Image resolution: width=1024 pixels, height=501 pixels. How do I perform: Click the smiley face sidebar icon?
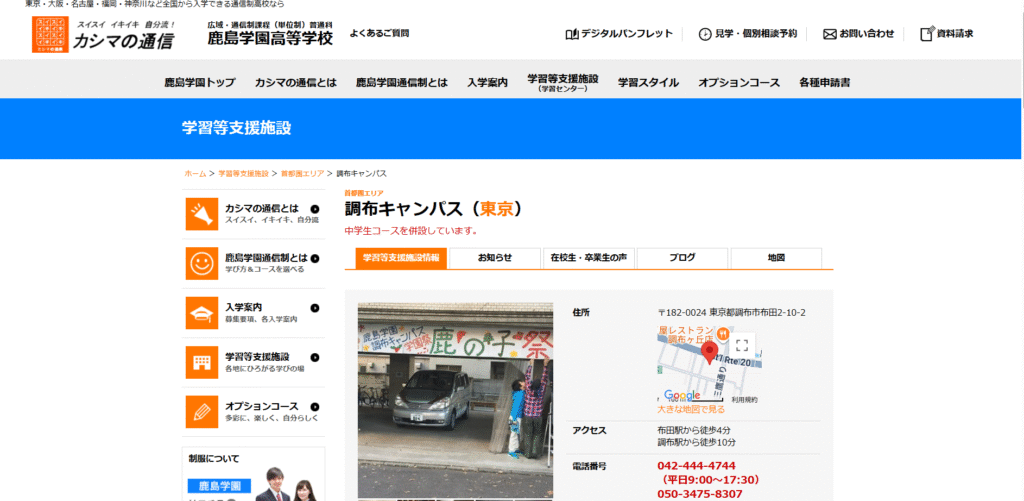coord(202,263)
